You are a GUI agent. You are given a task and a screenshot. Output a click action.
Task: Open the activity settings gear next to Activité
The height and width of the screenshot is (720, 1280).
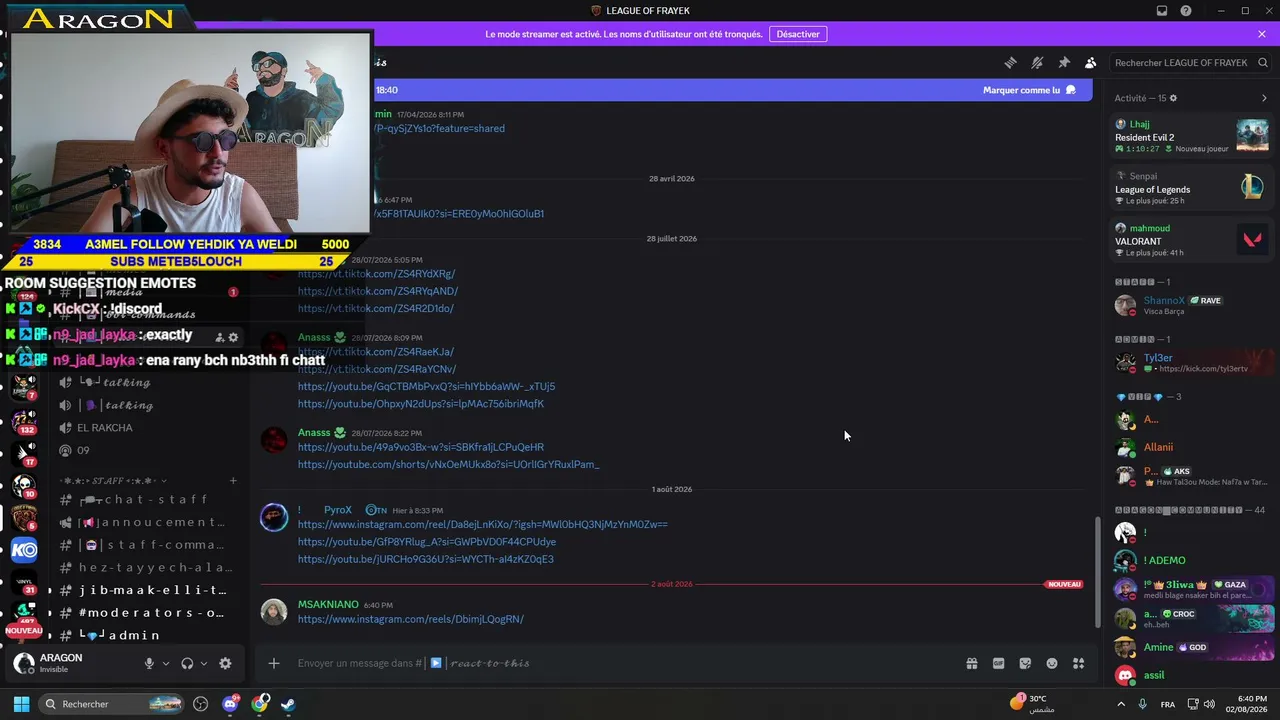pos(1173,98)
